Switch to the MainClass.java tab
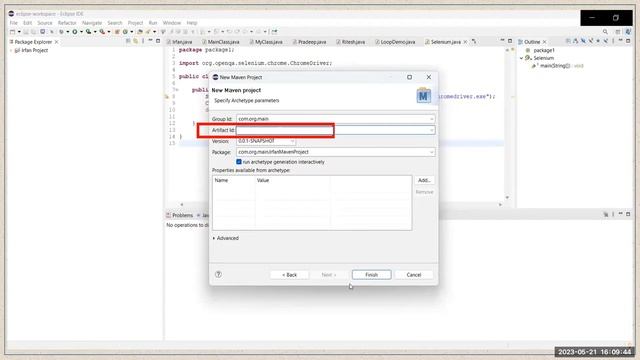Viewport: 640px width, 360px height. 223,42
